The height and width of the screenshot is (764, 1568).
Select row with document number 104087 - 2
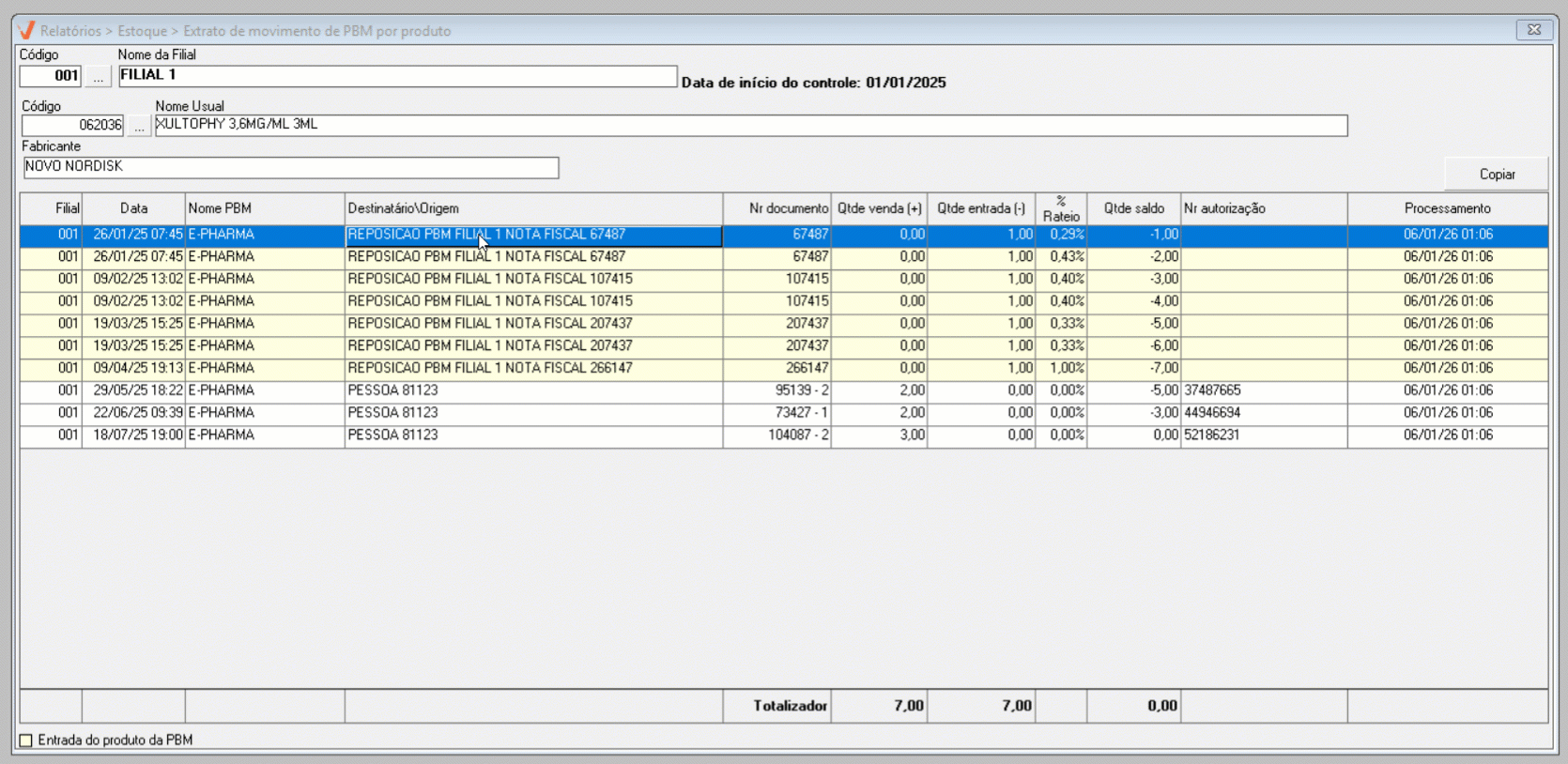pyautogui.click(x=797, y=435)
